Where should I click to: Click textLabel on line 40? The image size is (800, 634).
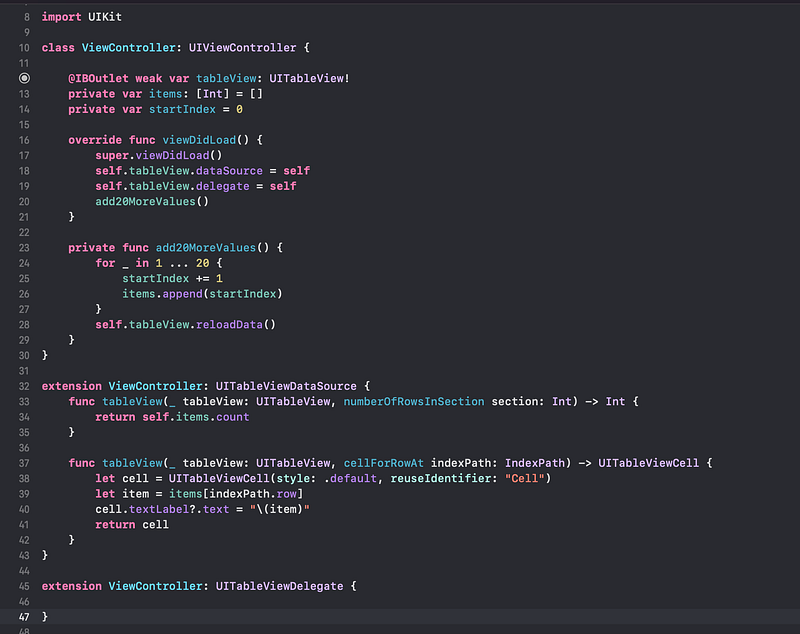tap(159, 509)
